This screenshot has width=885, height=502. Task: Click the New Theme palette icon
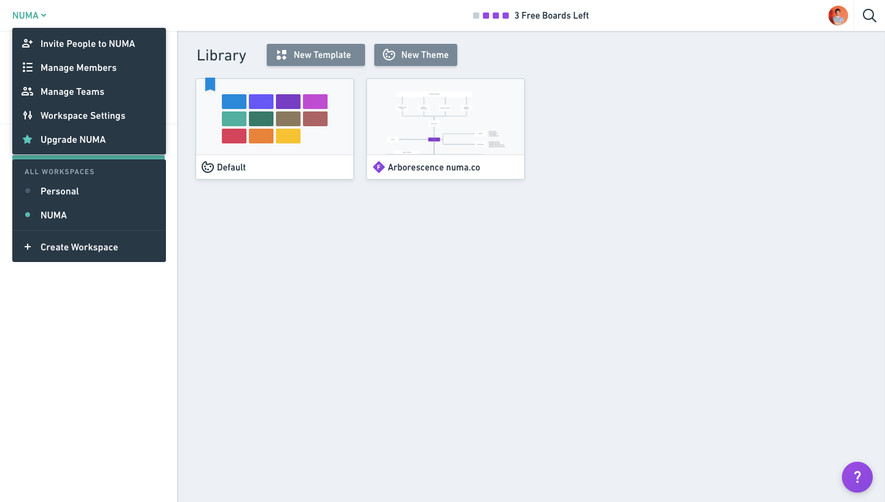pyautogui.click(x=389, y=55)
